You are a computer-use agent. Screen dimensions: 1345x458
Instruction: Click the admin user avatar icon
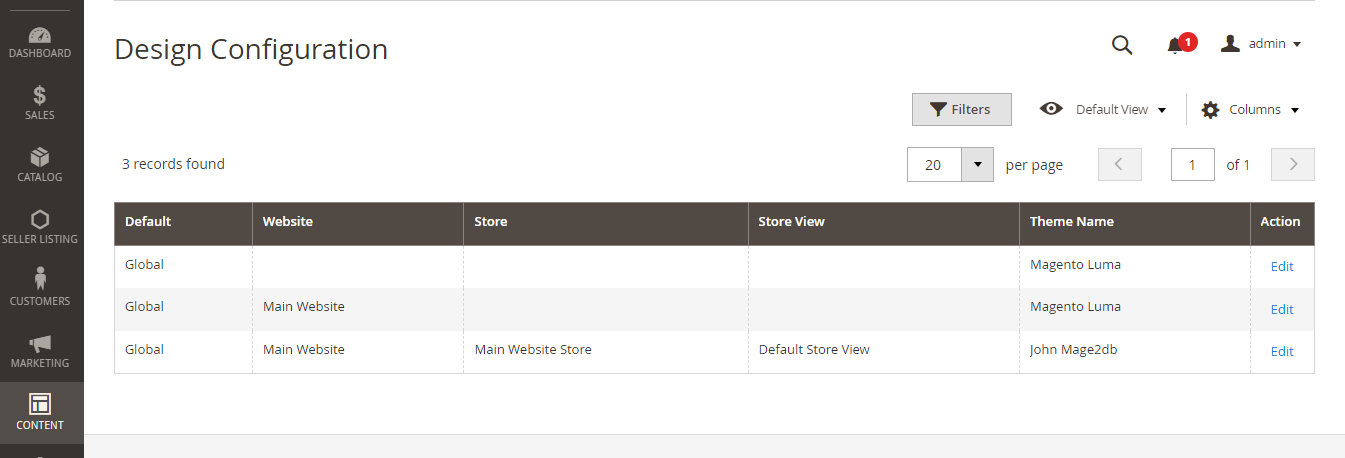pyautogui.click(x=1231, y=44)
